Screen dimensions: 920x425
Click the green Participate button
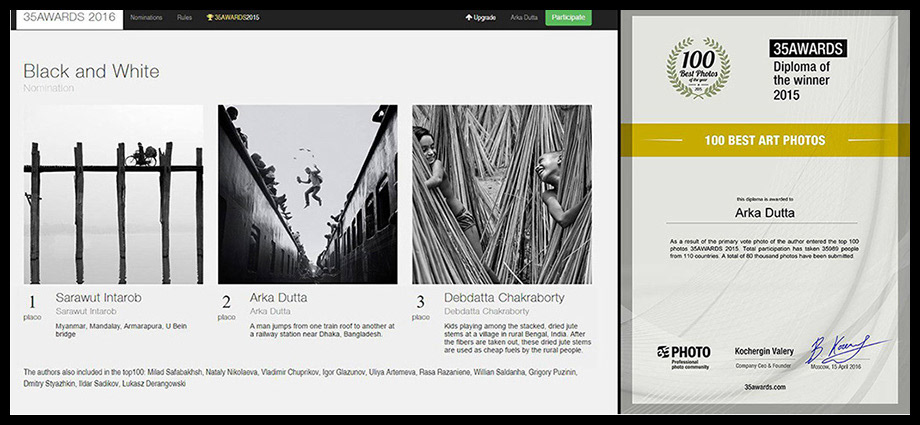click(x=568, y=18)
